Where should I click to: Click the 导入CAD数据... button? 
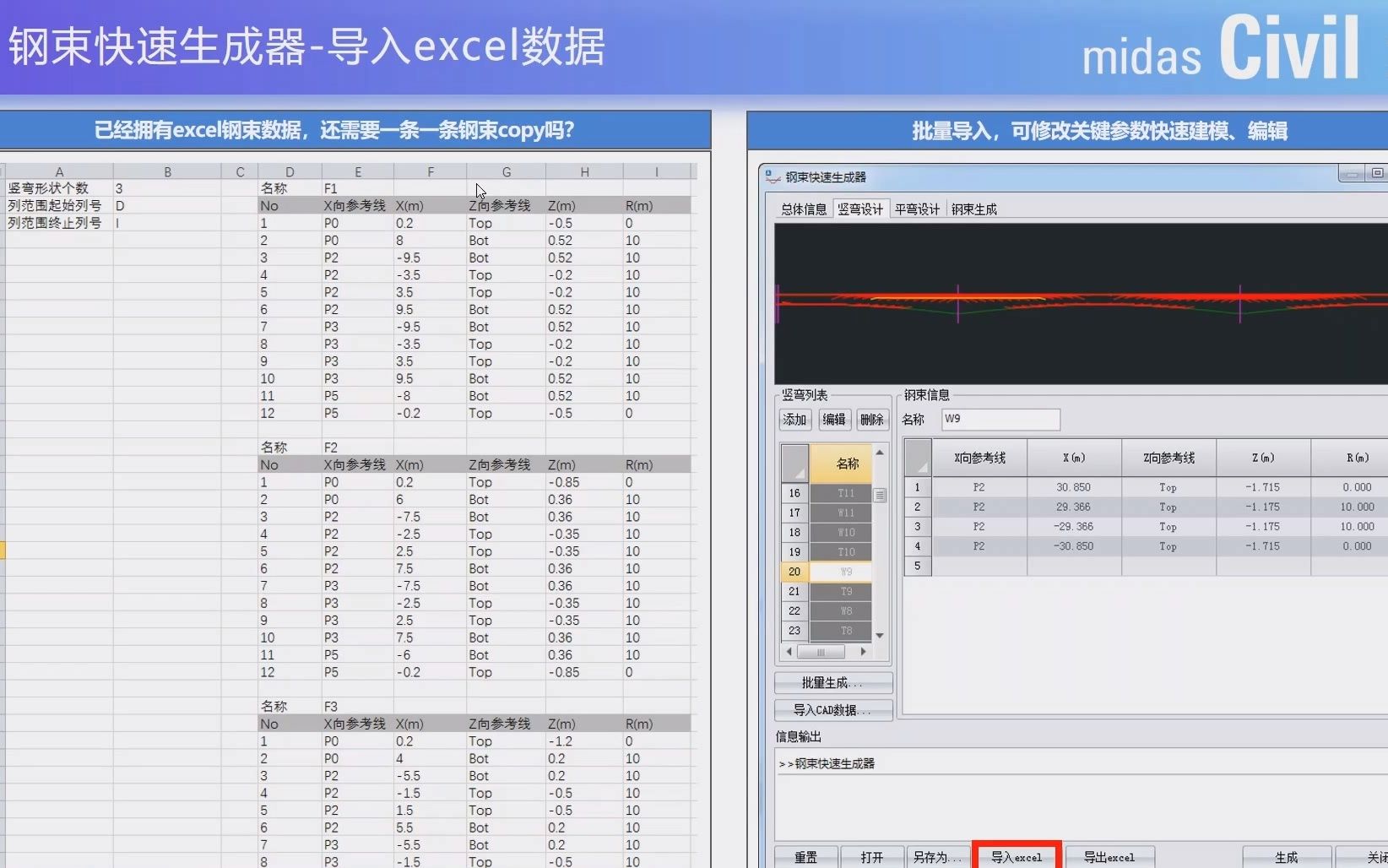pyautogui.click(x=833, y=710)
